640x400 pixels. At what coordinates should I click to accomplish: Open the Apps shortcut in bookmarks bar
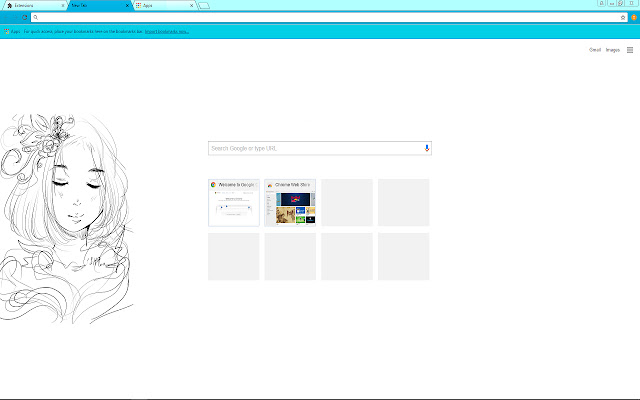[12, 31]
